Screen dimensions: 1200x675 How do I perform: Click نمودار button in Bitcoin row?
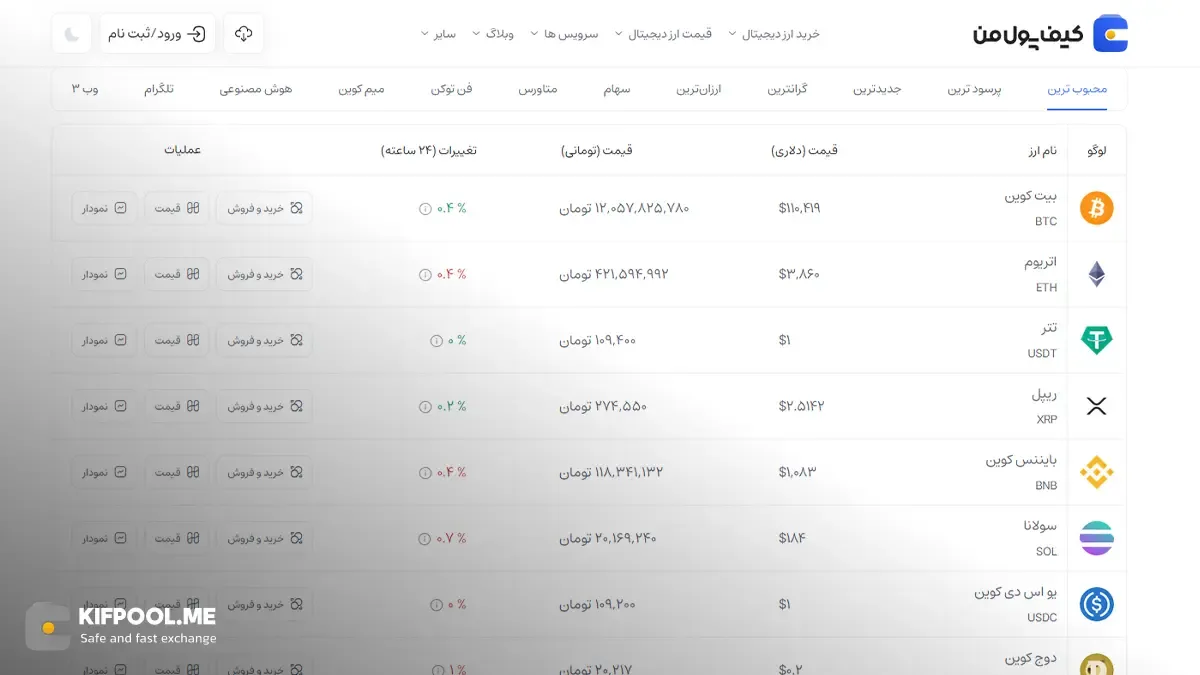104,208
